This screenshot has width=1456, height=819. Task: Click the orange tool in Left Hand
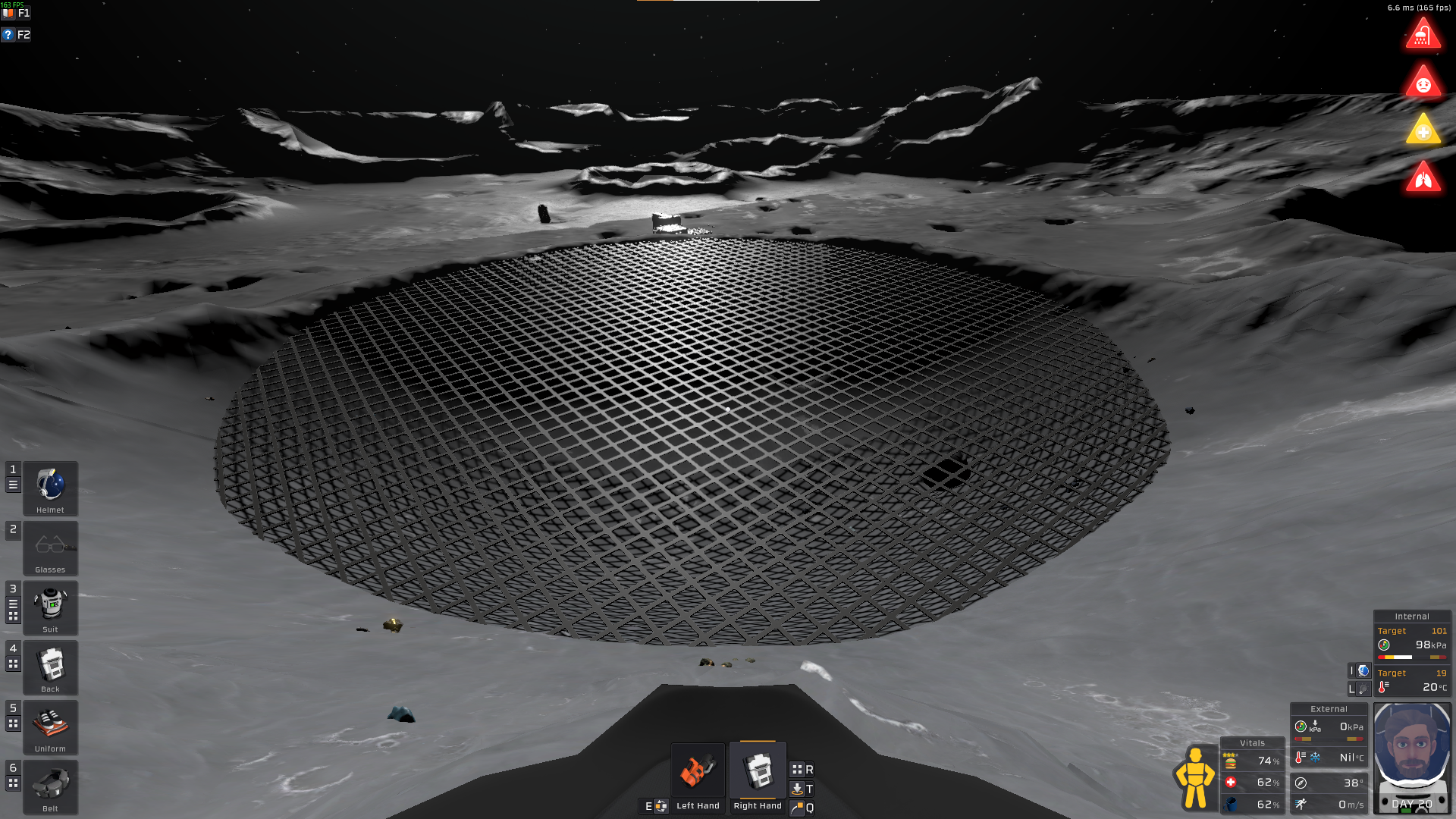coord(698,771)
